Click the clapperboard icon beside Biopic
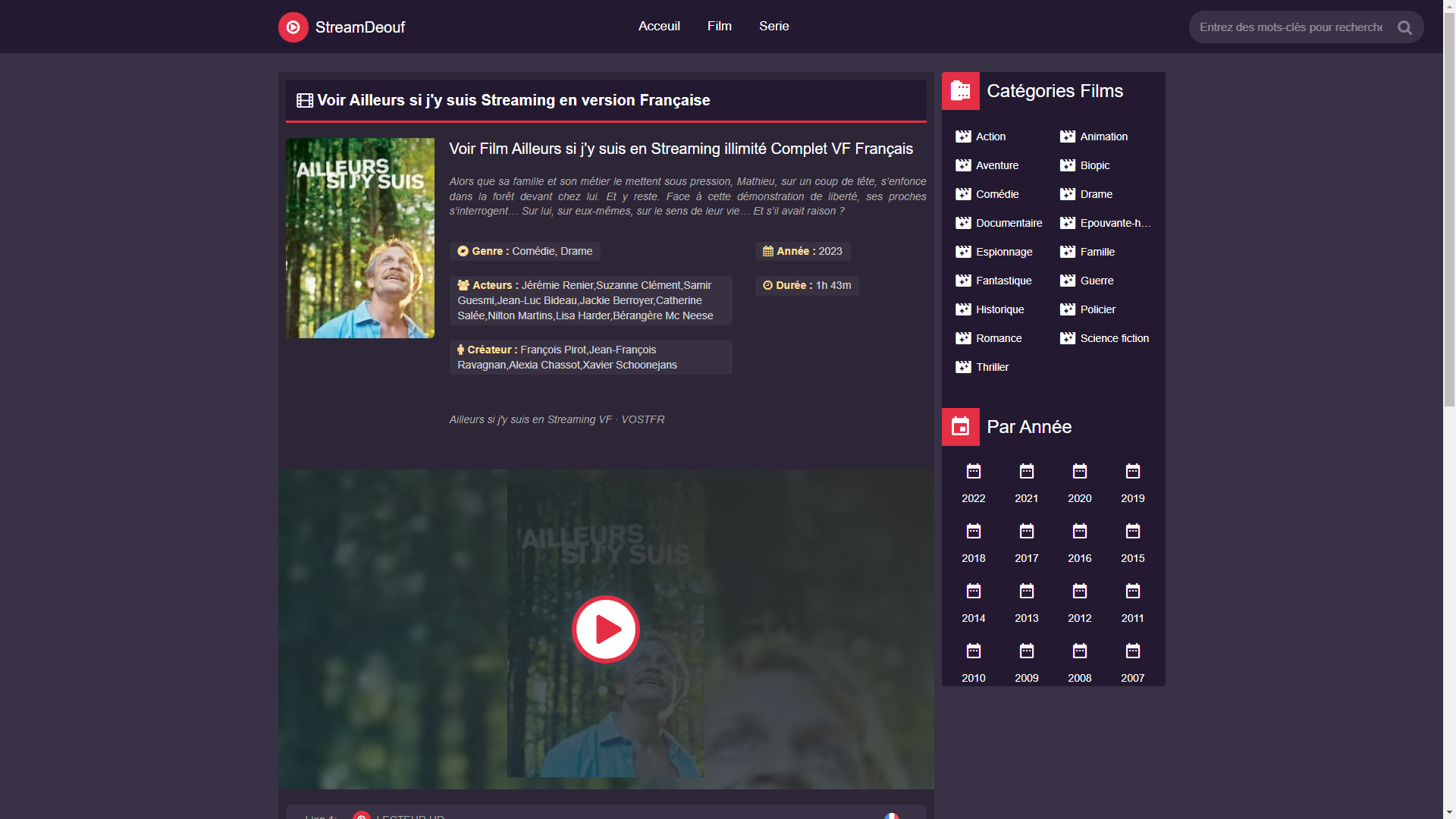Viewport: 1456px width, 819px height. coord(1067,165)
